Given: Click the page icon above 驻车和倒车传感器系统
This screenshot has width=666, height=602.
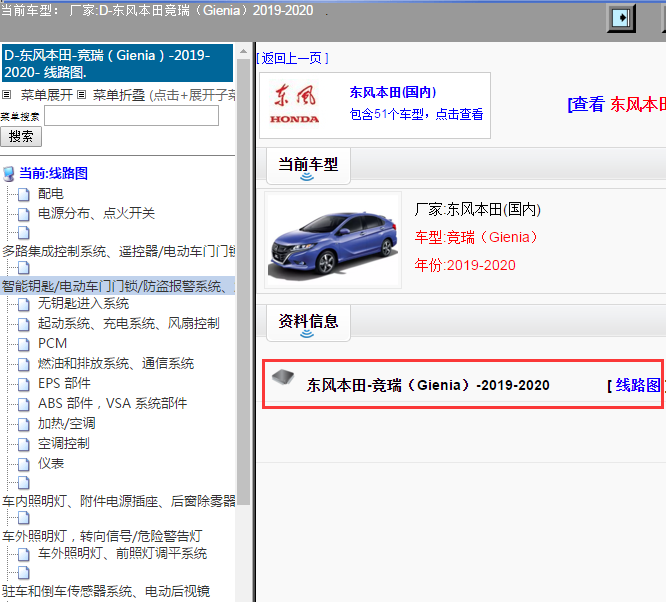Looking at the screenshot, I should click(24, 573).
